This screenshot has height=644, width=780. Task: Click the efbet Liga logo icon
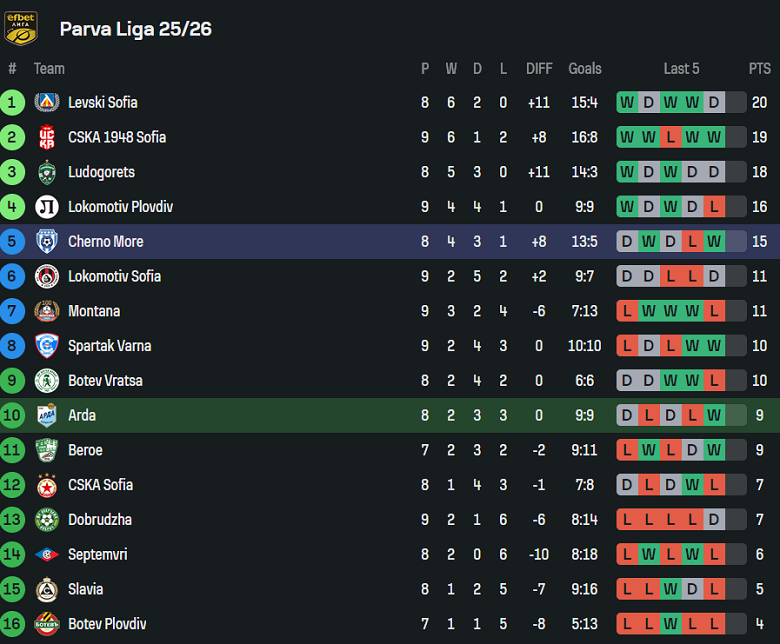tap(21, 28)
